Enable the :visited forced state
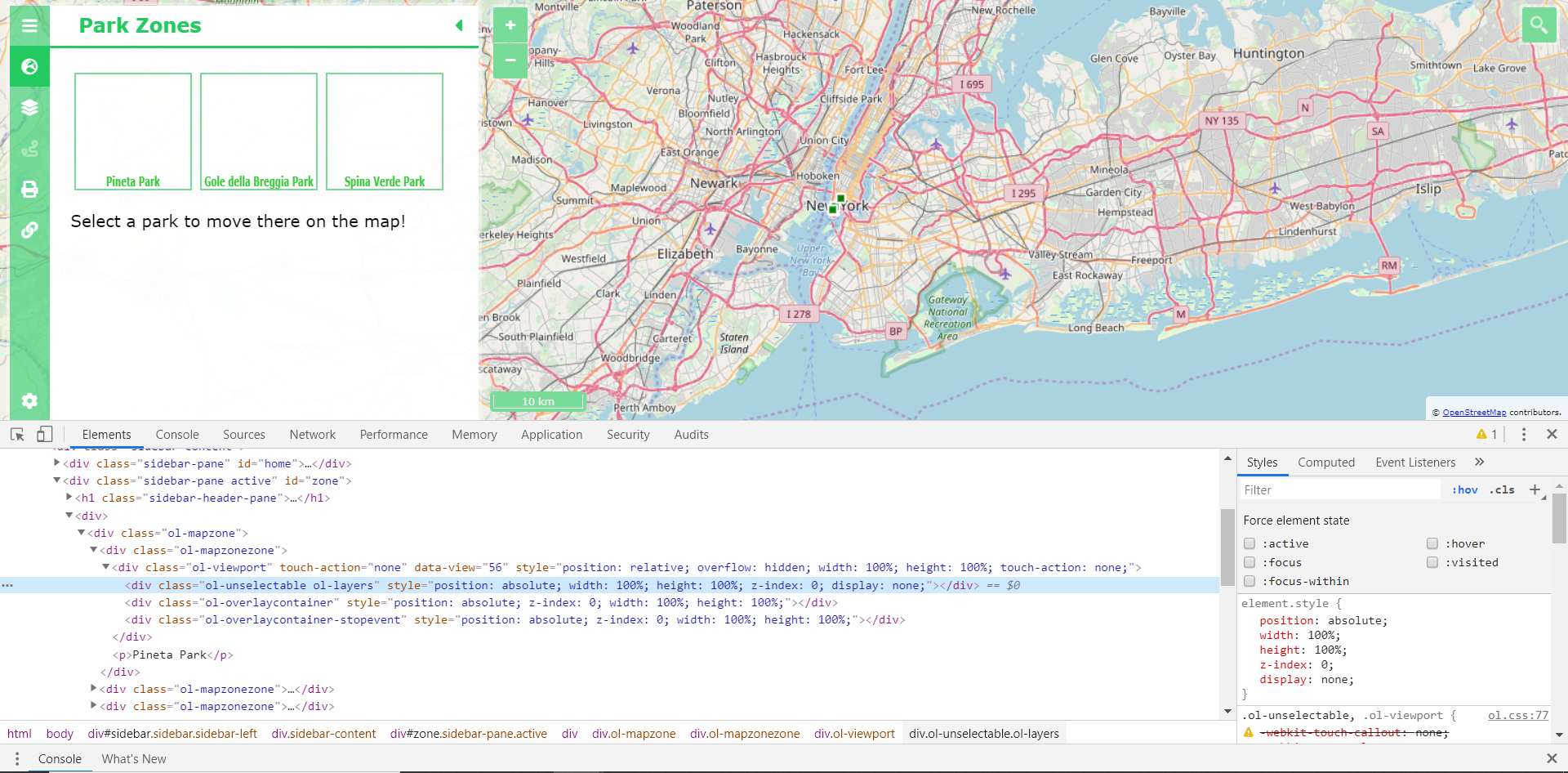The height and width of the screenshot is (773, 1568). 1432,562
